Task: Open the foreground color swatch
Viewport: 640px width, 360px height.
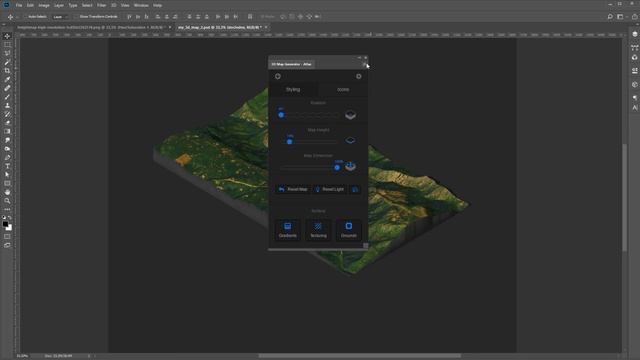Action: 5,224
